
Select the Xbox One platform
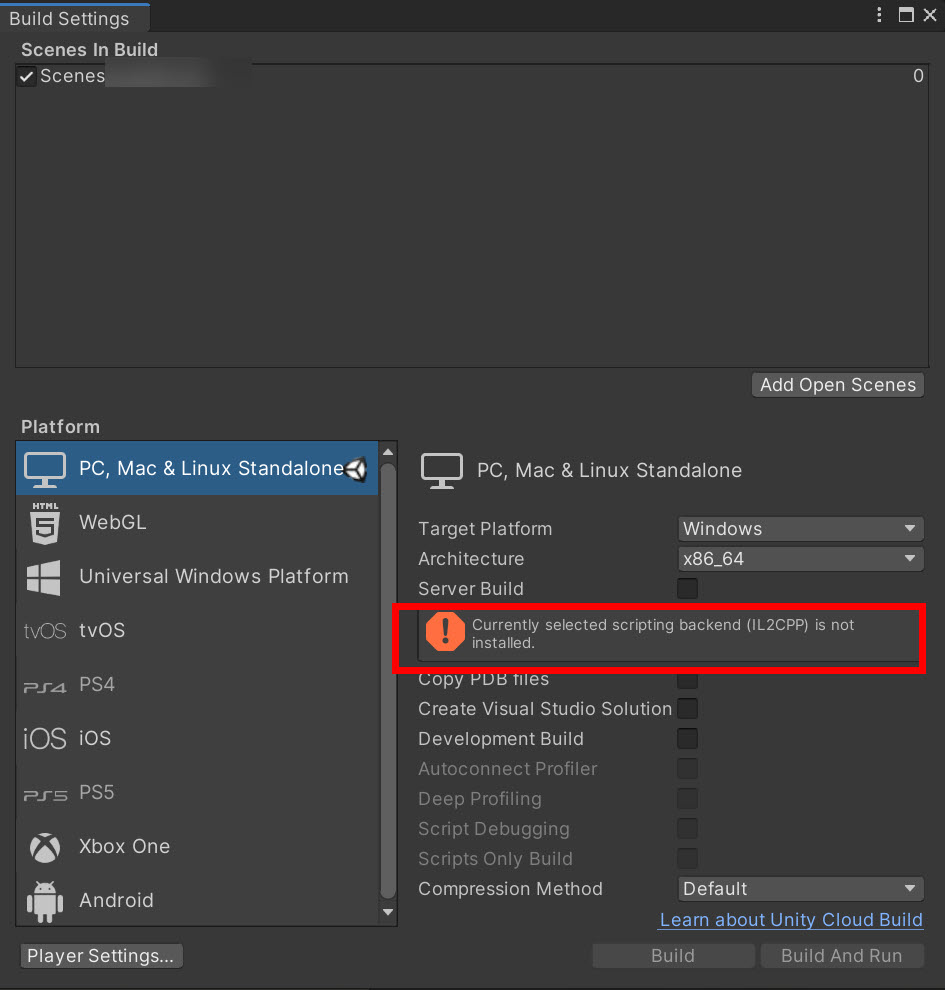tap(197, 847)
